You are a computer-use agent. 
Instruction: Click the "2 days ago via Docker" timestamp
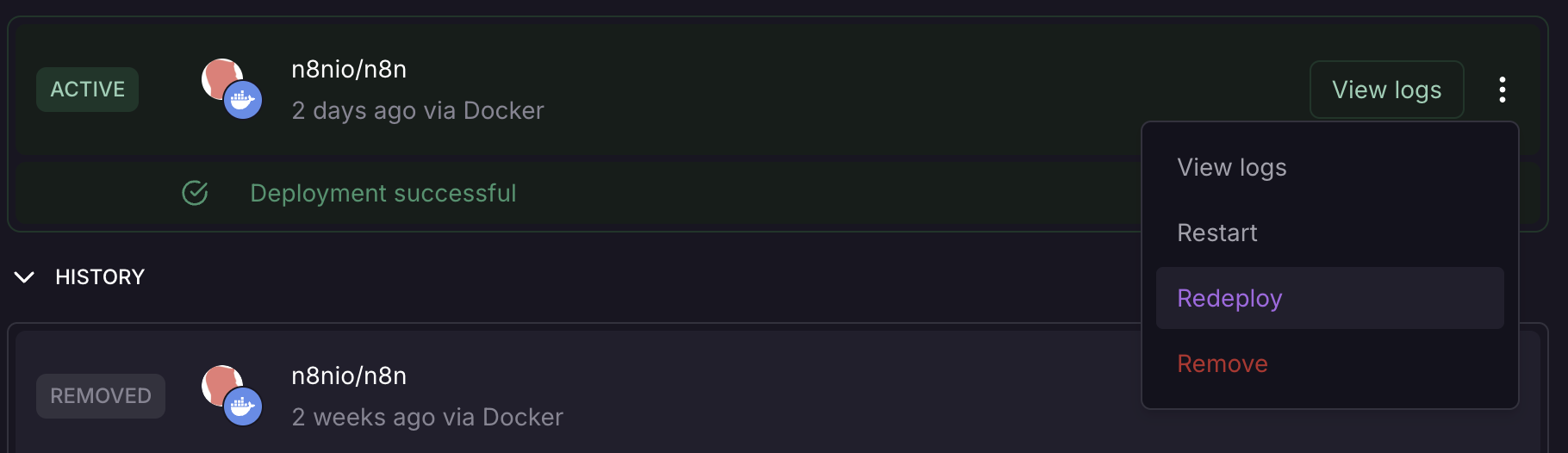coord(418,110)
